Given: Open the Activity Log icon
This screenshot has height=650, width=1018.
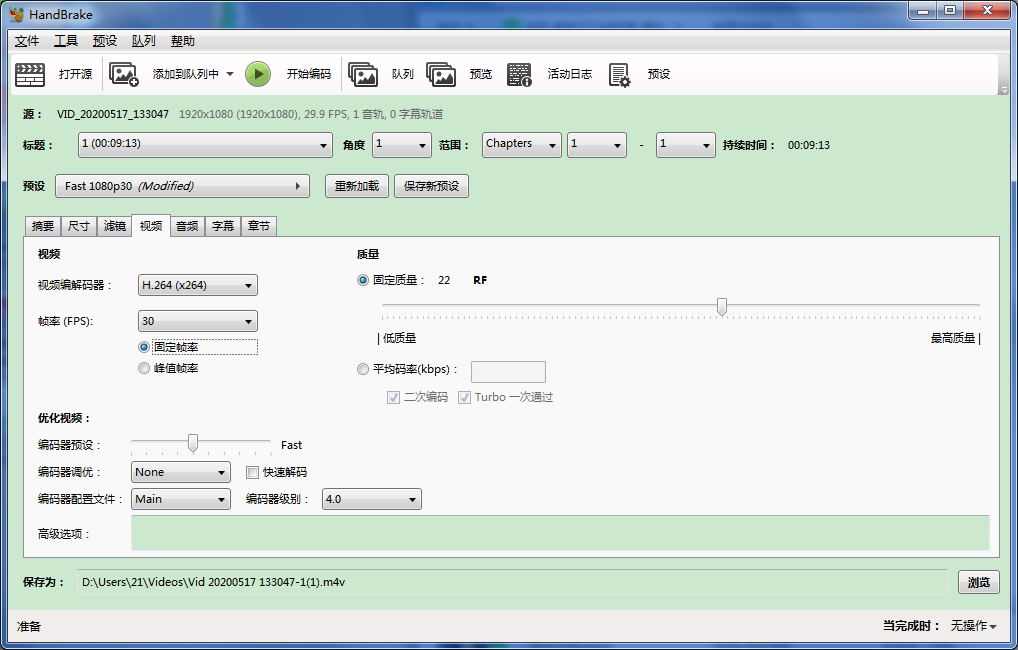Looking at the screenshot, I should (x=519, y=74).
